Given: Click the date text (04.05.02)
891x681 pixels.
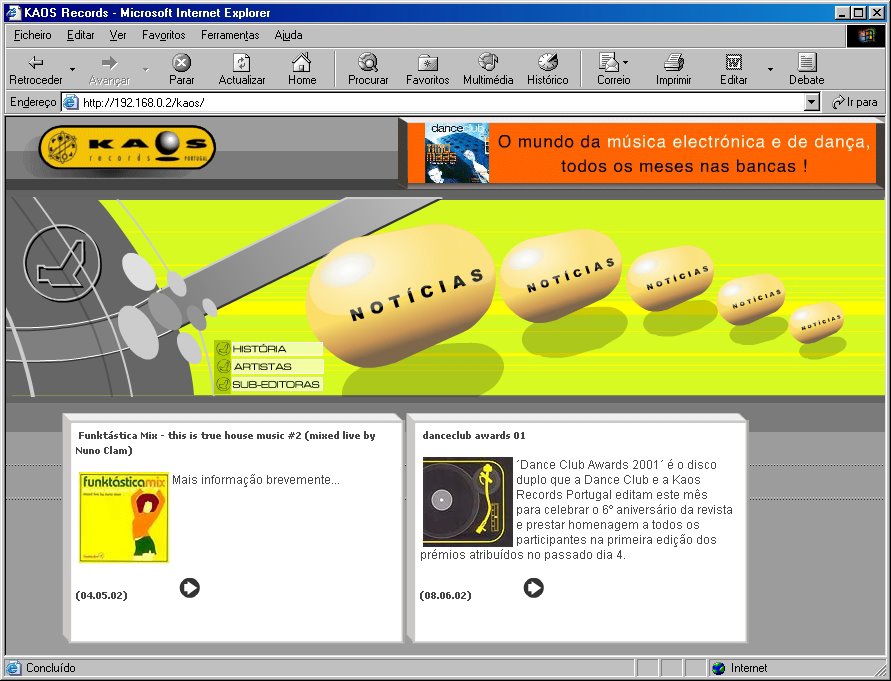Looking at the screenshot, I should 101,595.
